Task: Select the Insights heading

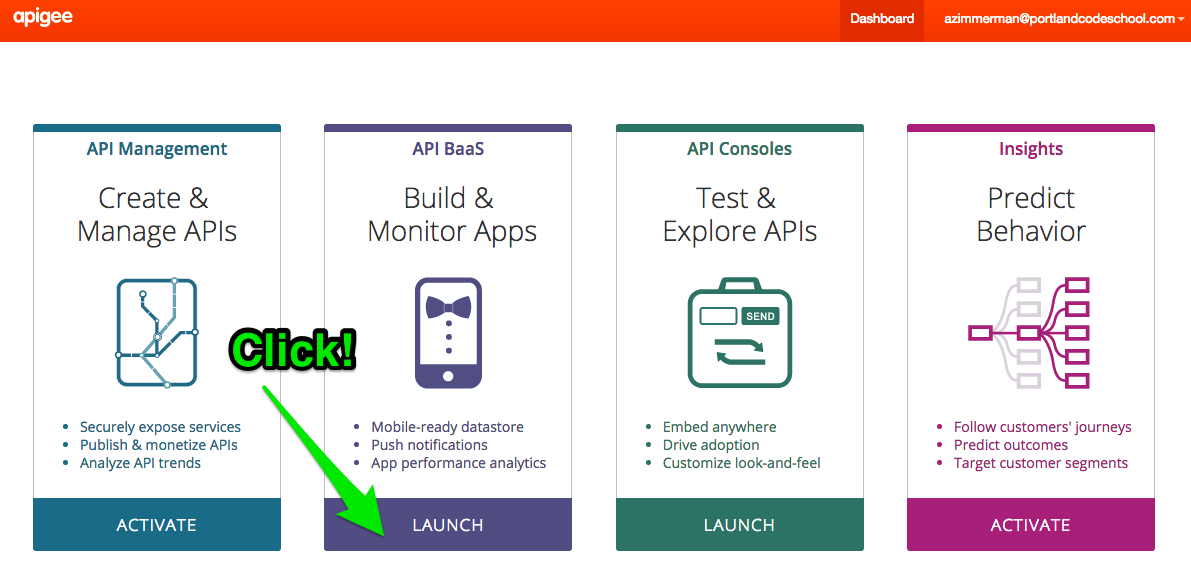Action: pyautogui.click(x=1031, y=149)
